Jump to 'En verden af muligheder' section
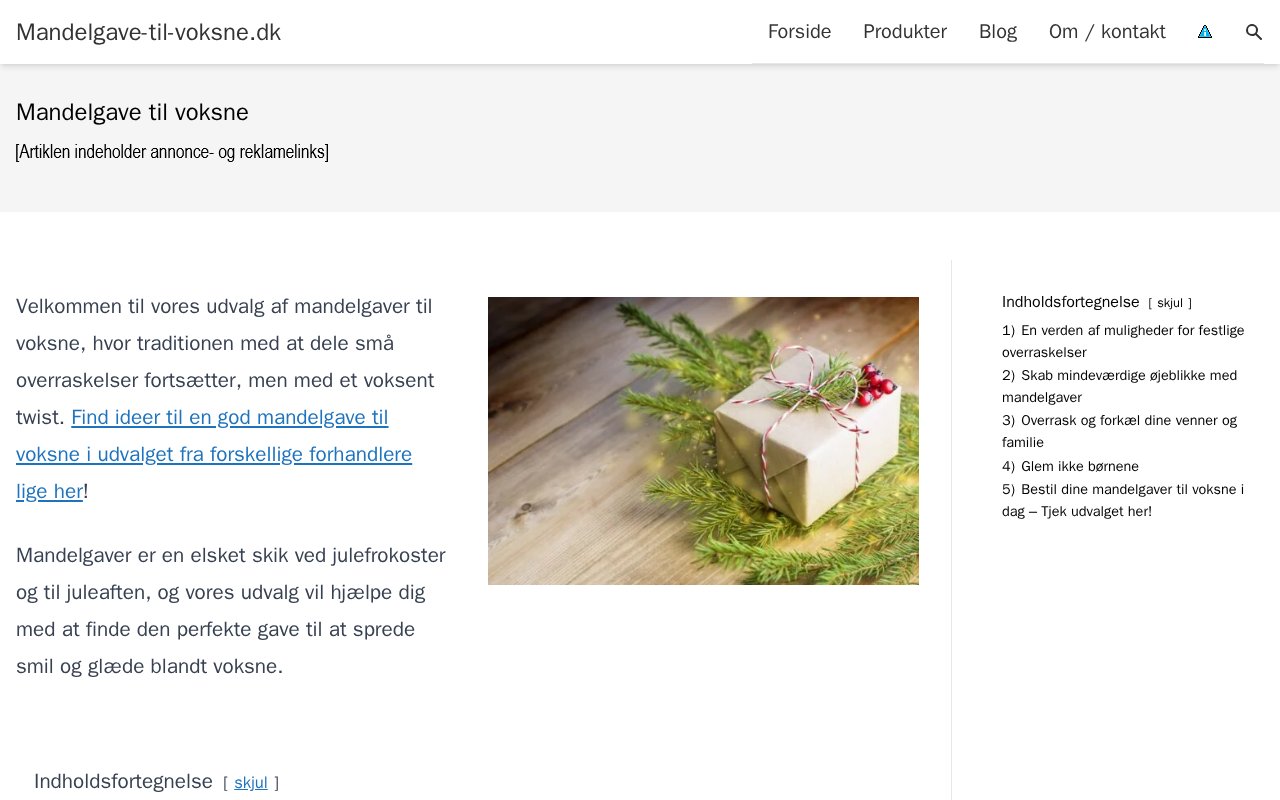 [1123, 341]
